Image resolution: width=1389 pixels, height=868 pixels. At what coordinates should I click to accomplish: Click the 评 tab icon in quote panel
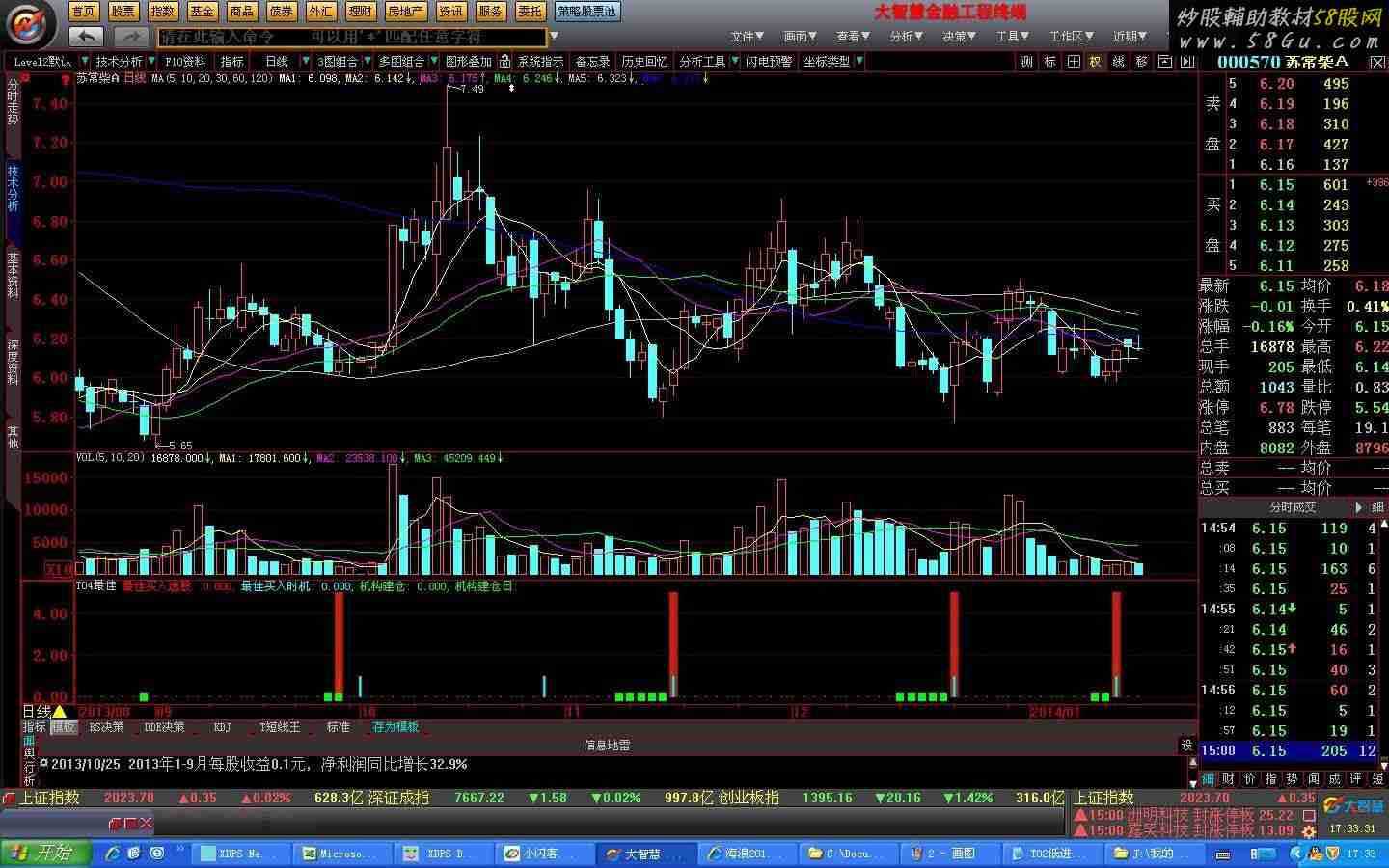(x=1356, y=778)
